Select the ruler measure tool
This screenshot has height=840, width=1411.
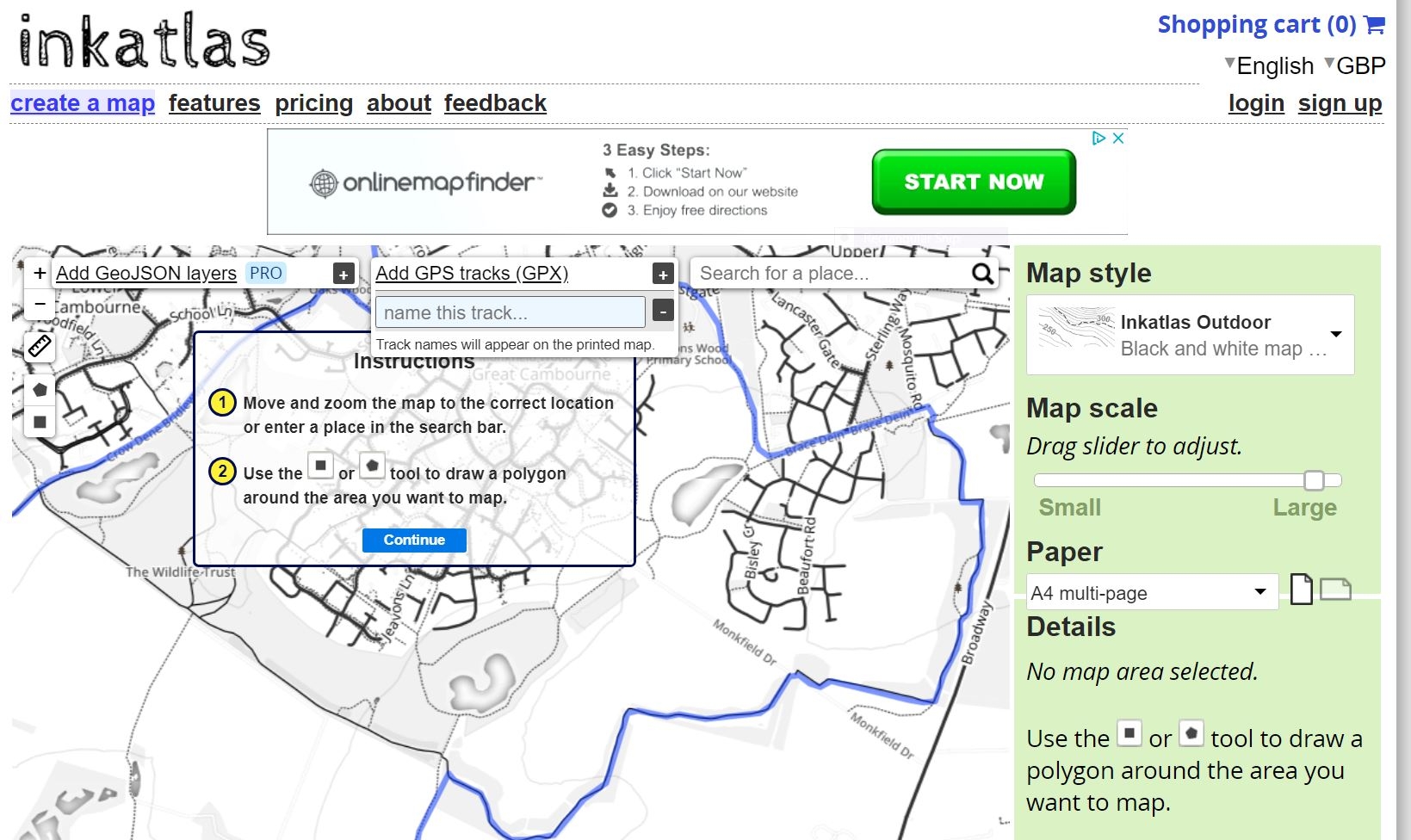[x=40, y=346]
